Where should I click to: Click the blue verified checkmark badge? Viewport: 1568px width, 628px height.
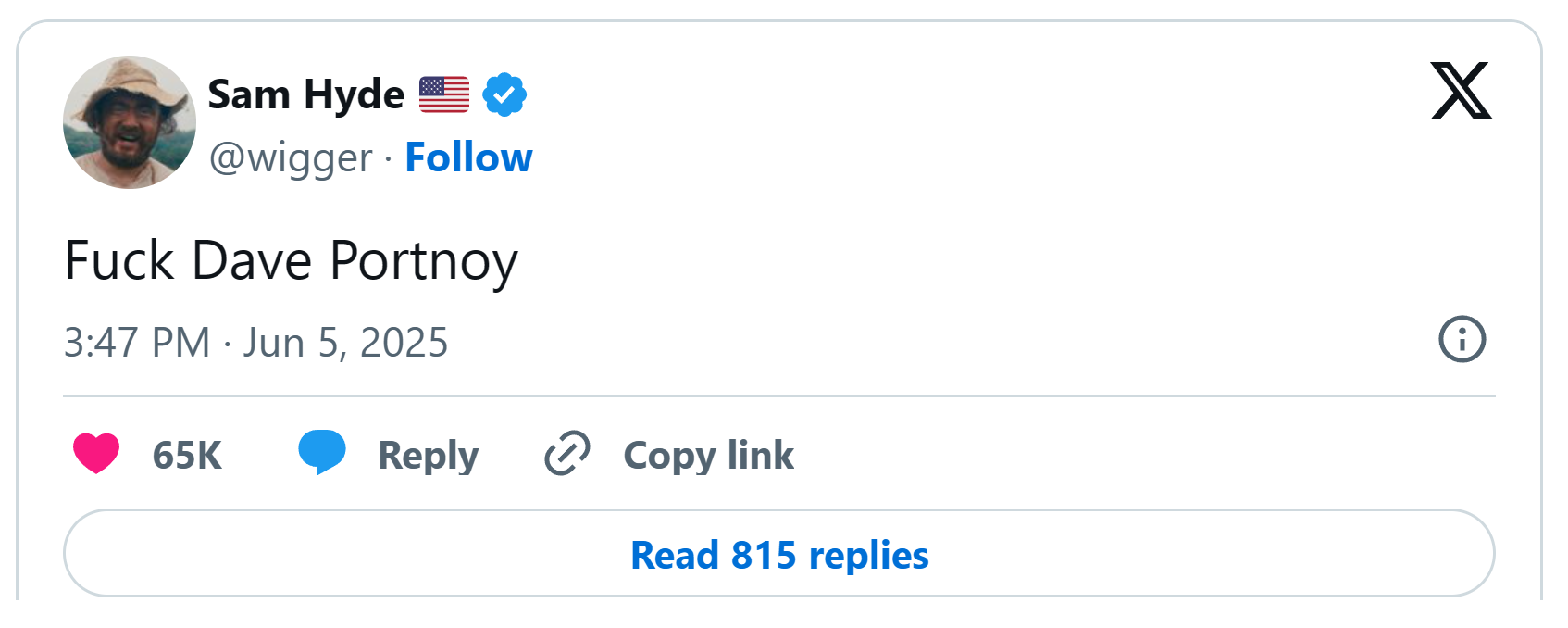pos(504,94)
